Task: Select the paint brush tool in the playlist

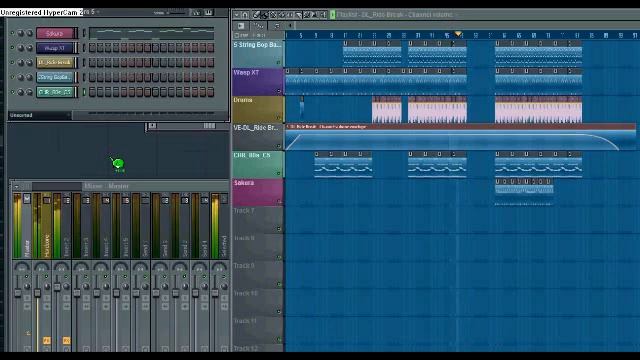Action: pos(264,15)
